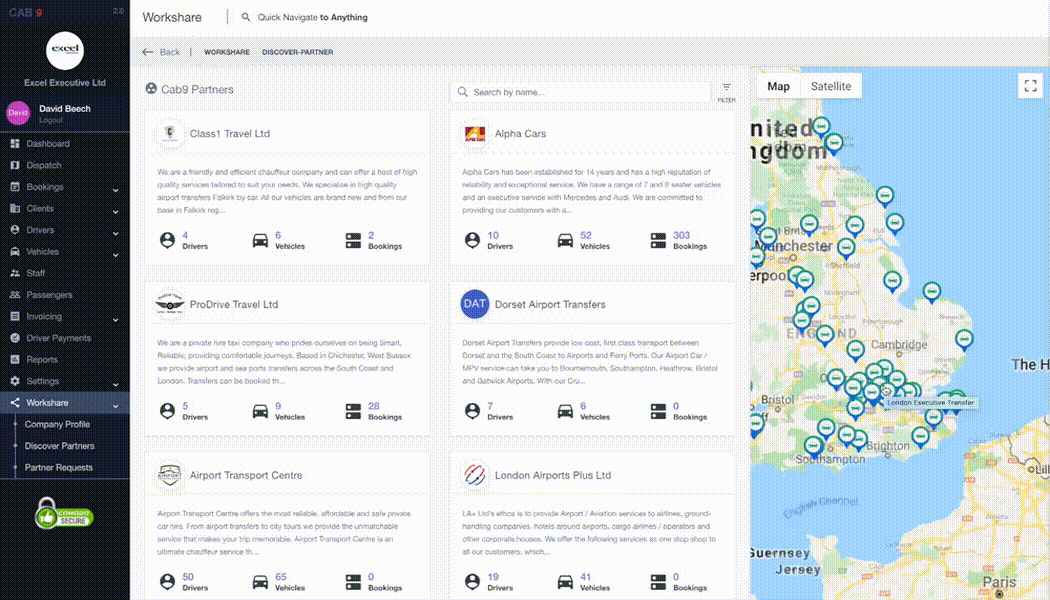This screenshot has width=1050, height=600.
Task: Expand the Invoicing submenu chevron
Action: click(x=115, y=319)
